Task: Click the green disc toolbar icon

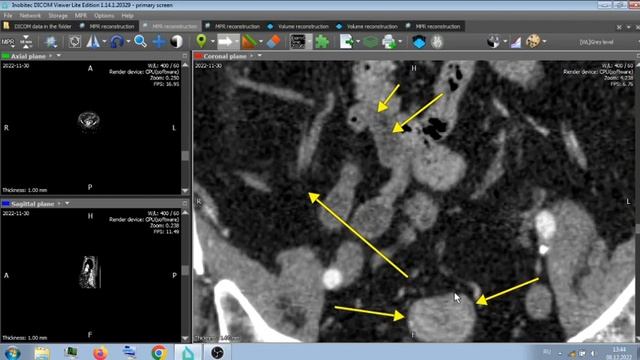Action: (371, 42)
